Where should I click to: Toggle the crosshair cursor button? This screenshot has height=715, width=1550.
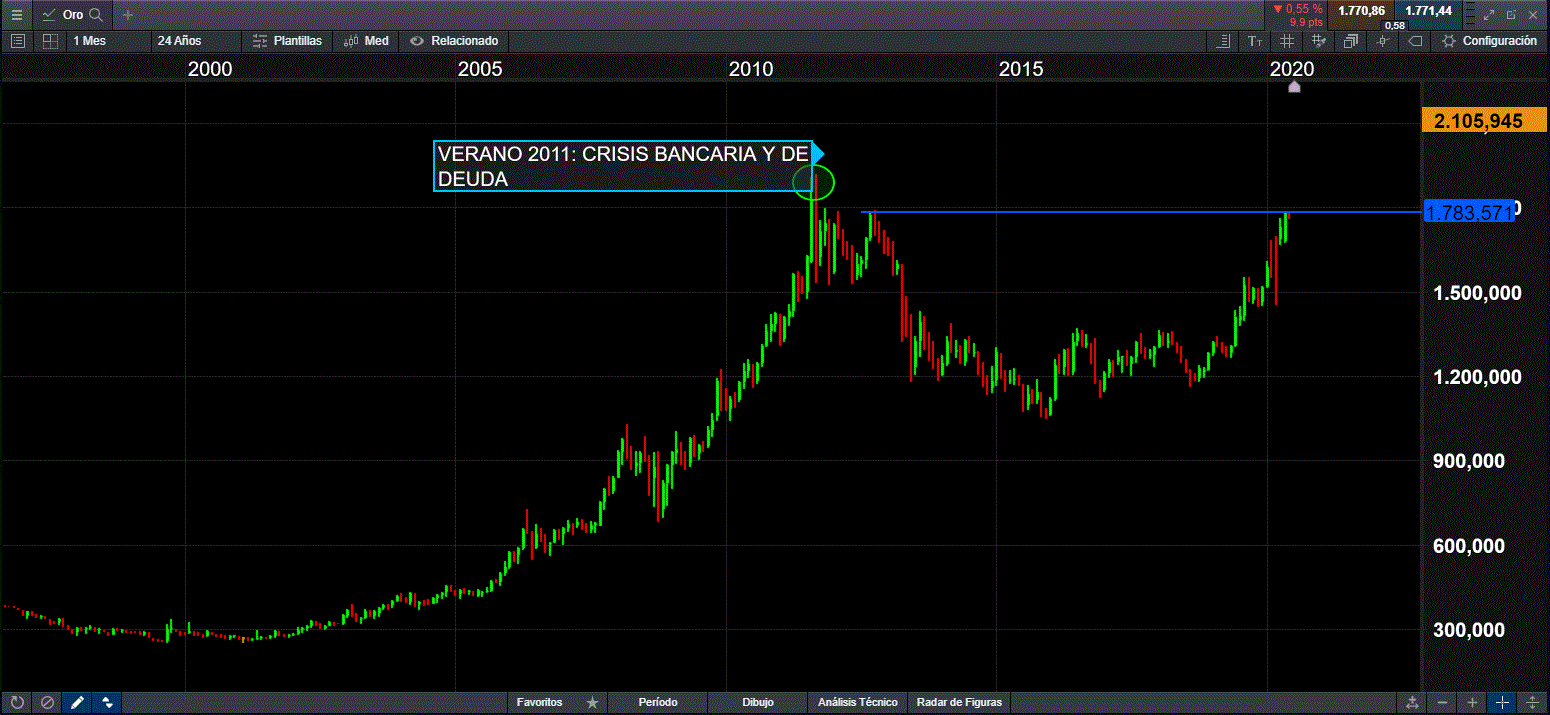[x=1501, y=702]
